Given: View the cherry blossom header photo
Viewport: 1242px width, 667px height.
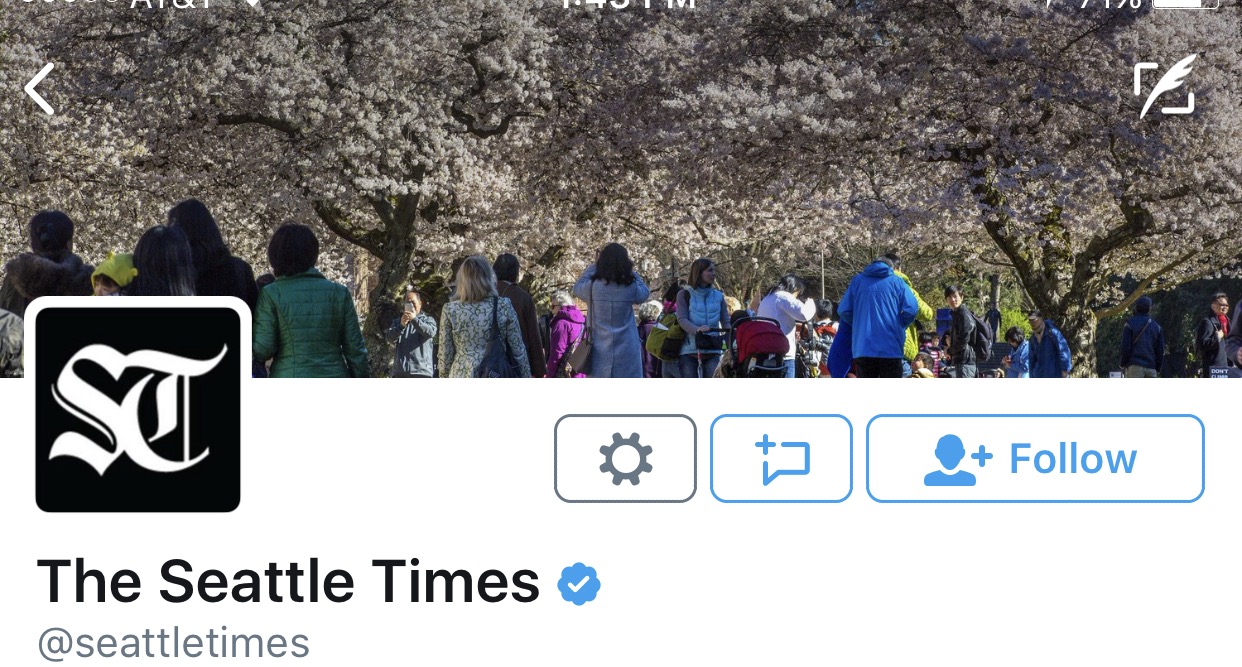Looking at the screenshot, I should tap(620, 190).
